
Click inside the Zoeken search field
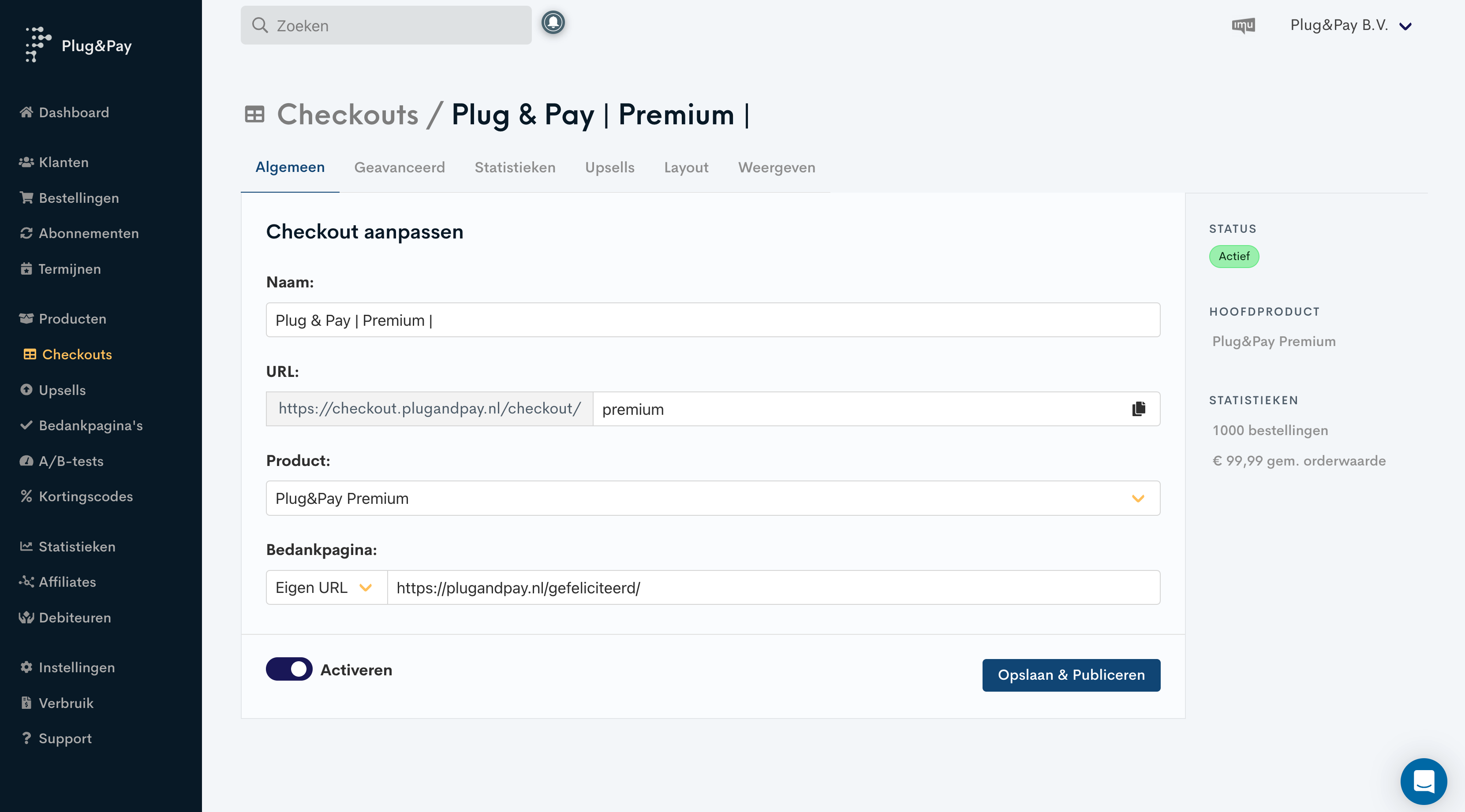(x=387, y=25)
